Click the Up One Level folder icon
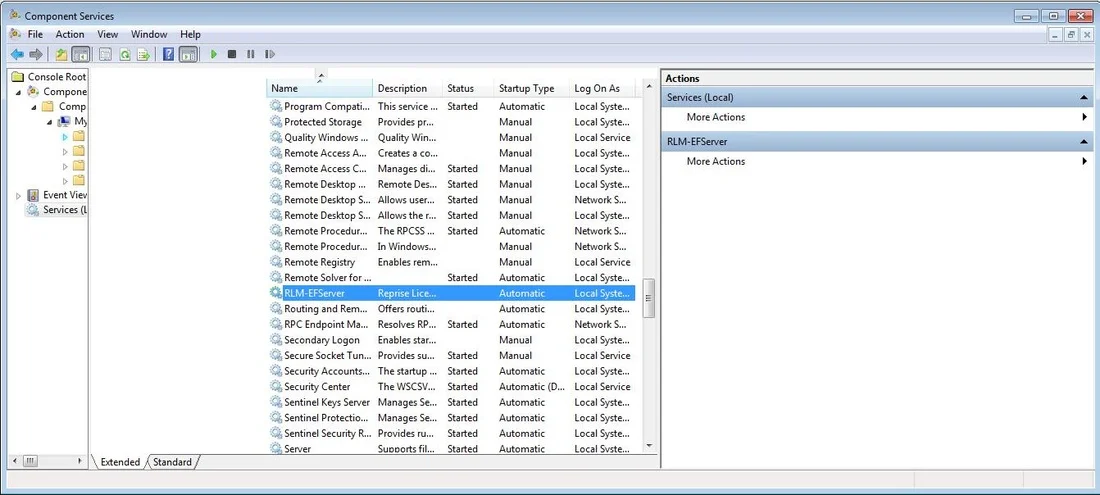This screenshot has height=495, width=1100. click(62, 54)
